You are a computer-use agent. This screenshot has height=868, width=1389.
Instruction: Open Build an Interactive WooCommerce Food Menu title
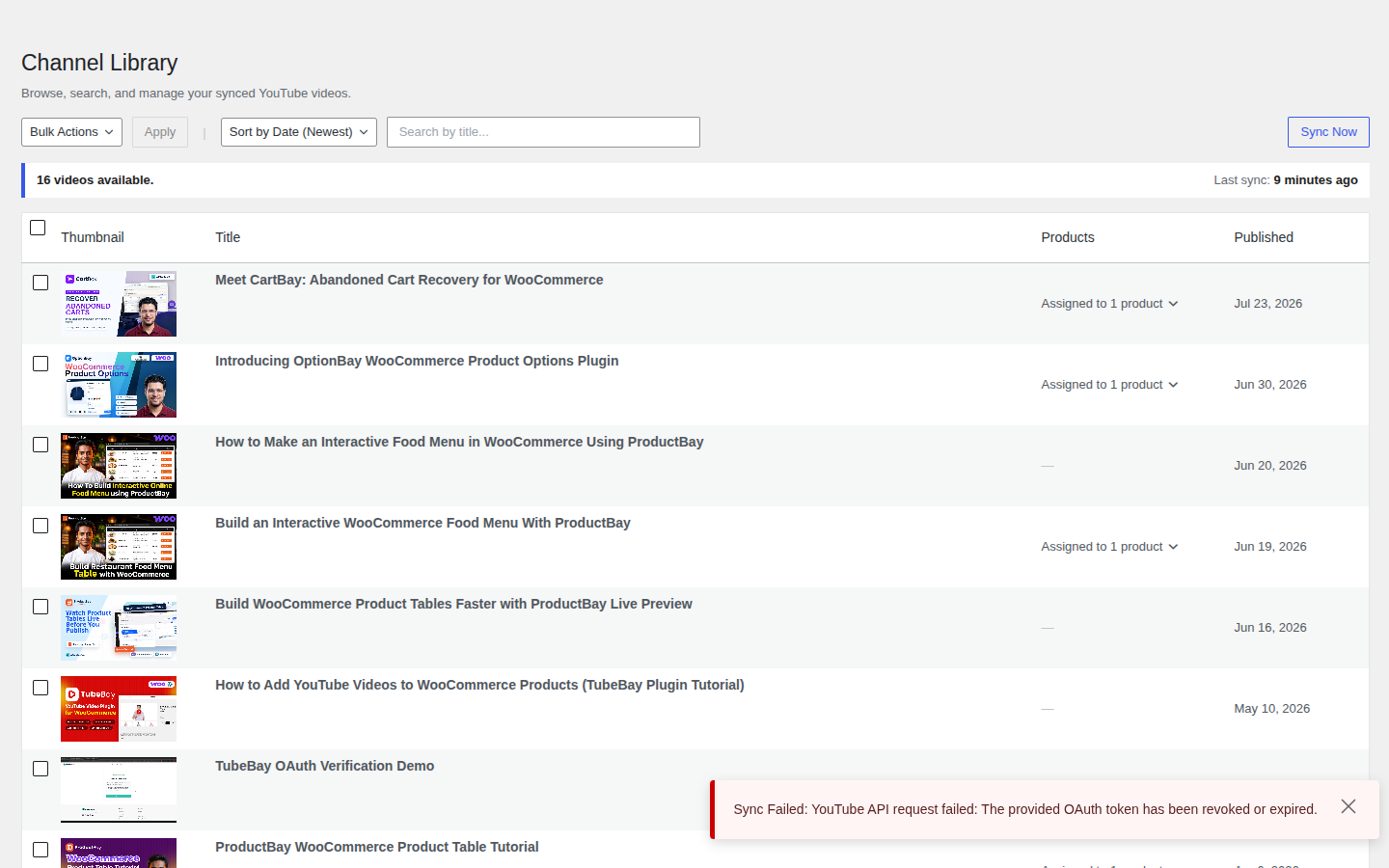click(x=422, y=523)
